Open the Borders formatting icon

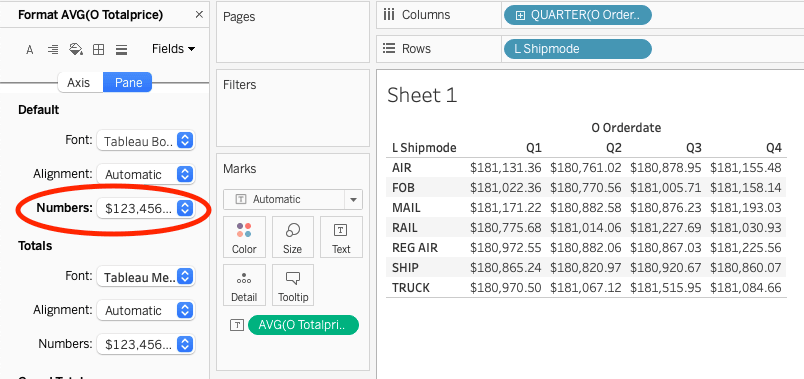pos(98,50)
